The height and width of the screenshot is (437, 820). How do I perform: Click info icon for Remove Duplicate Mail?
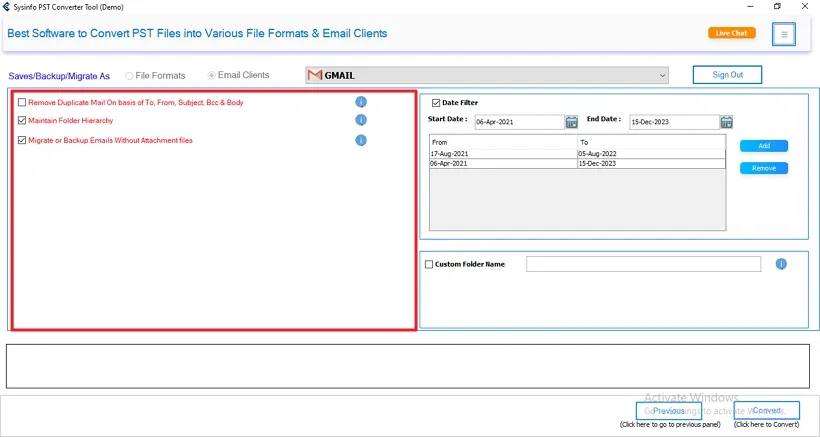coord(361,102)
